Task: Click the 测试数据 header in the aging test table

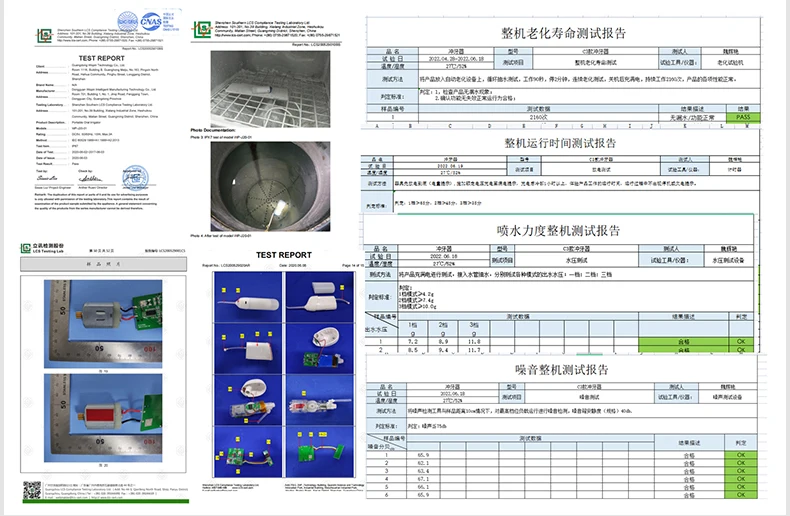Action: (x=538, y=108)
